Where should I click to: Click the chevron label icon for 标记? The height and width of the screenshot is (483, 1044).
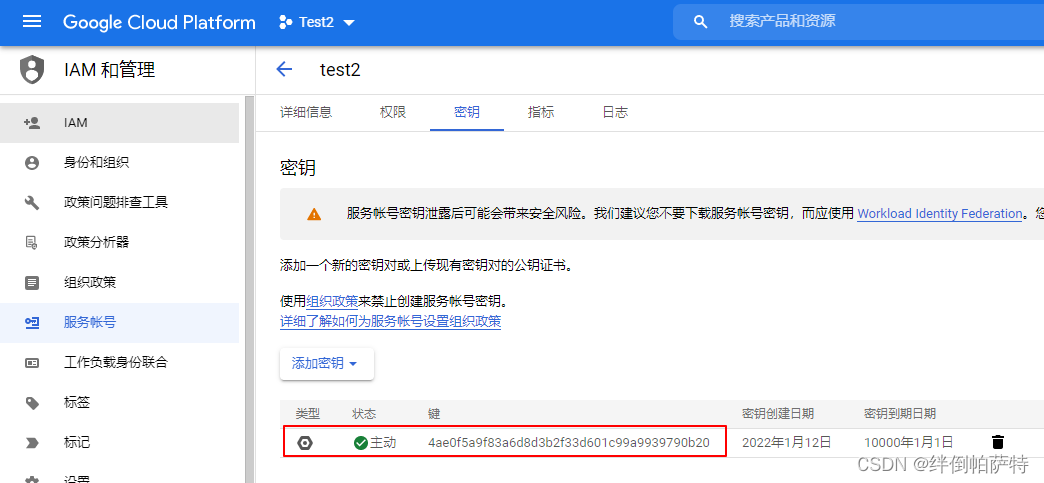click(32, 443)
